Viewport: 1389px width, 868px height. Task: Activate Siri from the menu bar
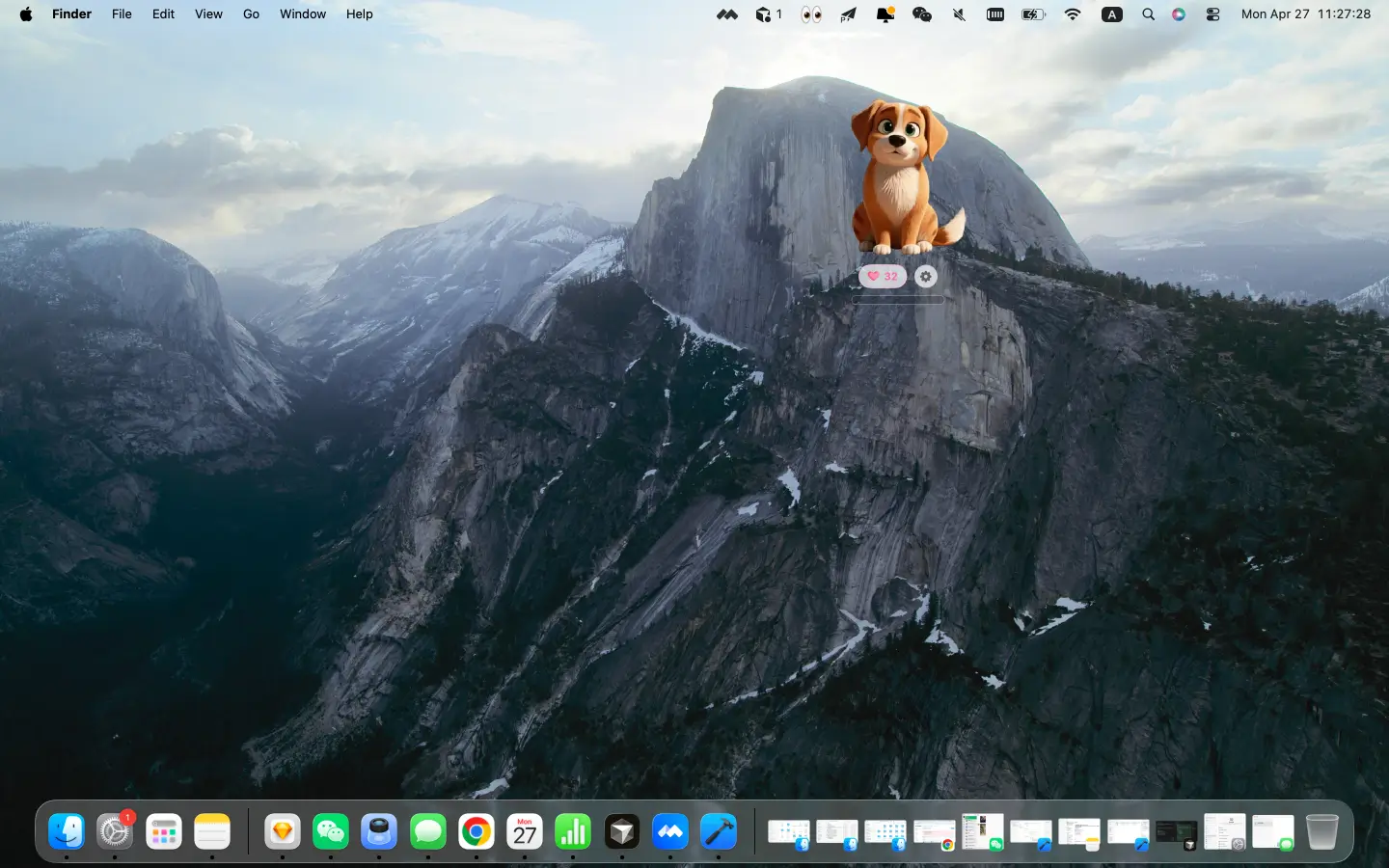pos(1179,14)
